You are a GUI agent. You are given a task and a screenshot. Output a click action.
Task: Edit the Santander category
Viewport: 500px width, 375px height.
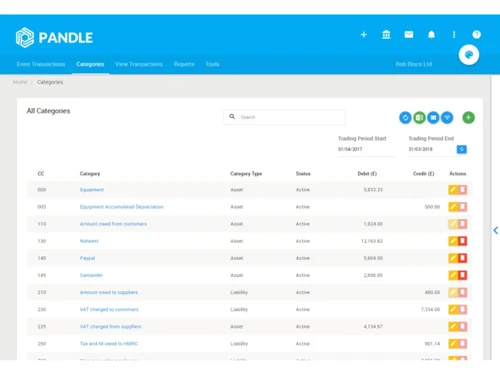(453, 275)
